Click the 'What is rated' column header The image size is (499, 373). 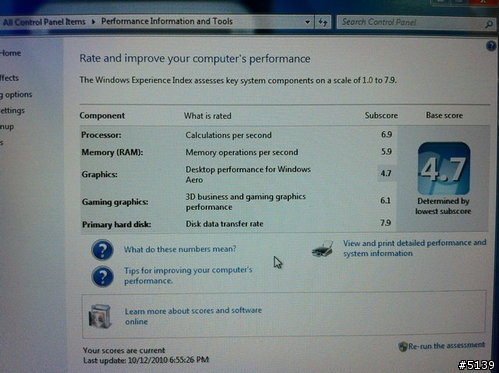click(207, 116)
